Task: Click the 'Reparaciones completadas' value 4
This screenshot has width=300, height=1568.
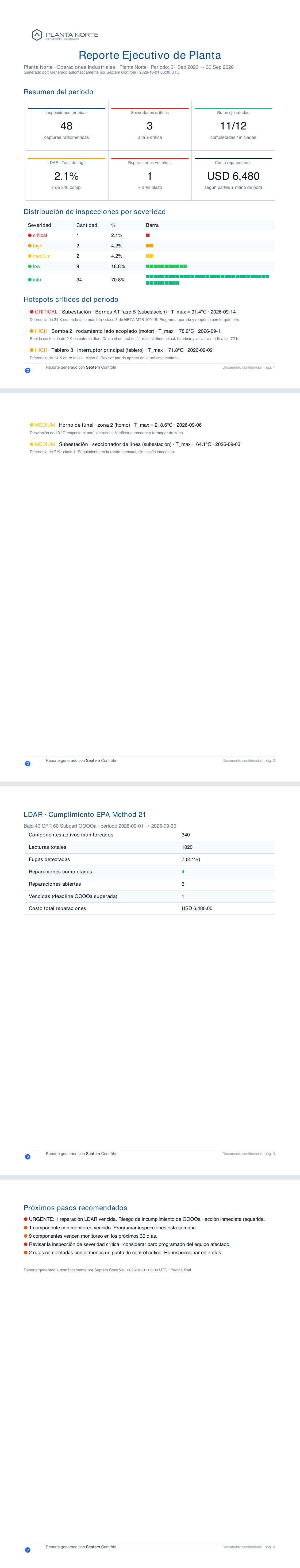Action: [183, 872]
